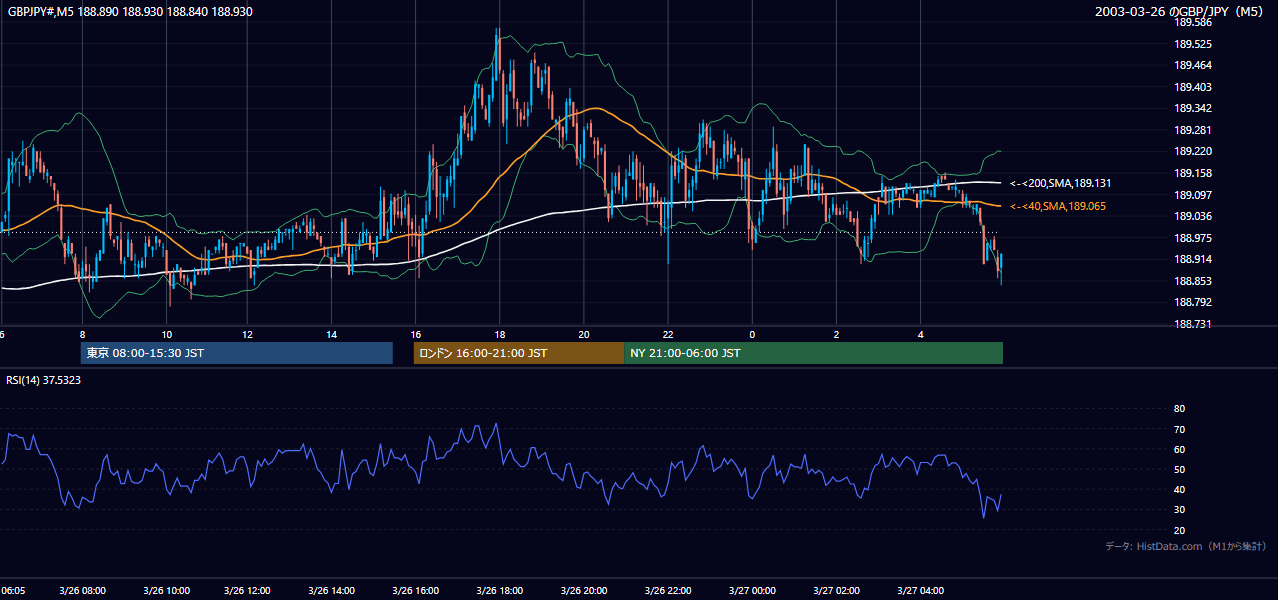Click hour label 18 under the price chart

499,334
